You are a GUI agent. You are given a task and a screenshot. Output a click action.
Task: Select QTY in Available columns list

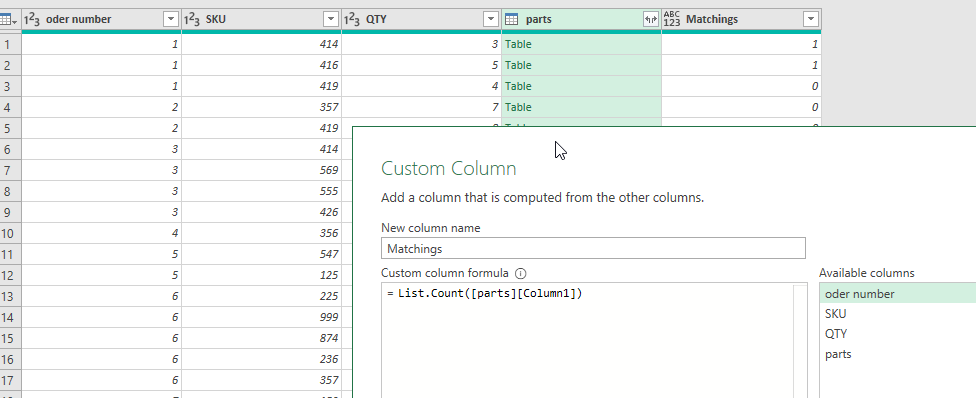[x=898, y=333]
